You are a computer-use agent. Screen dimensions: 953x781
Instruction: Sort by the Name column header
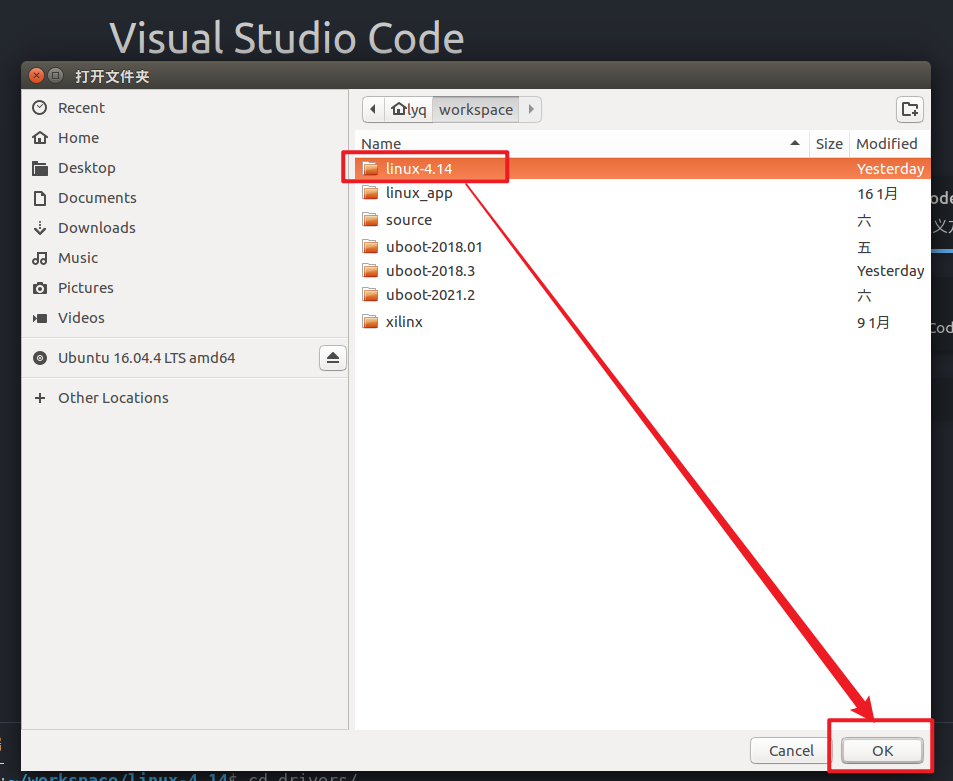coord(582,144)
